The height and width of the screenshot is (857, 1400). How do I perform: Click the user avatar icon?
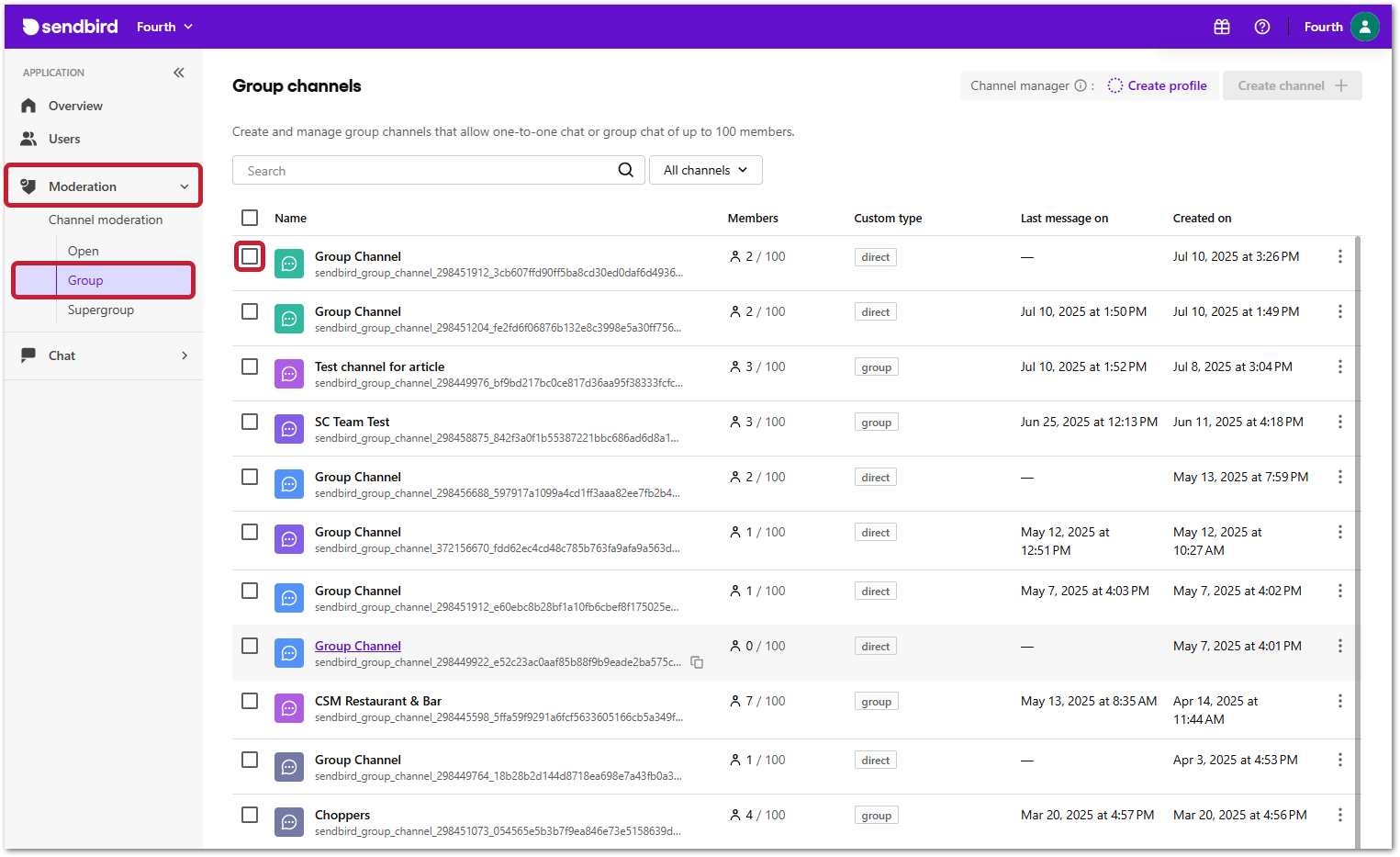coord(1364,27)
